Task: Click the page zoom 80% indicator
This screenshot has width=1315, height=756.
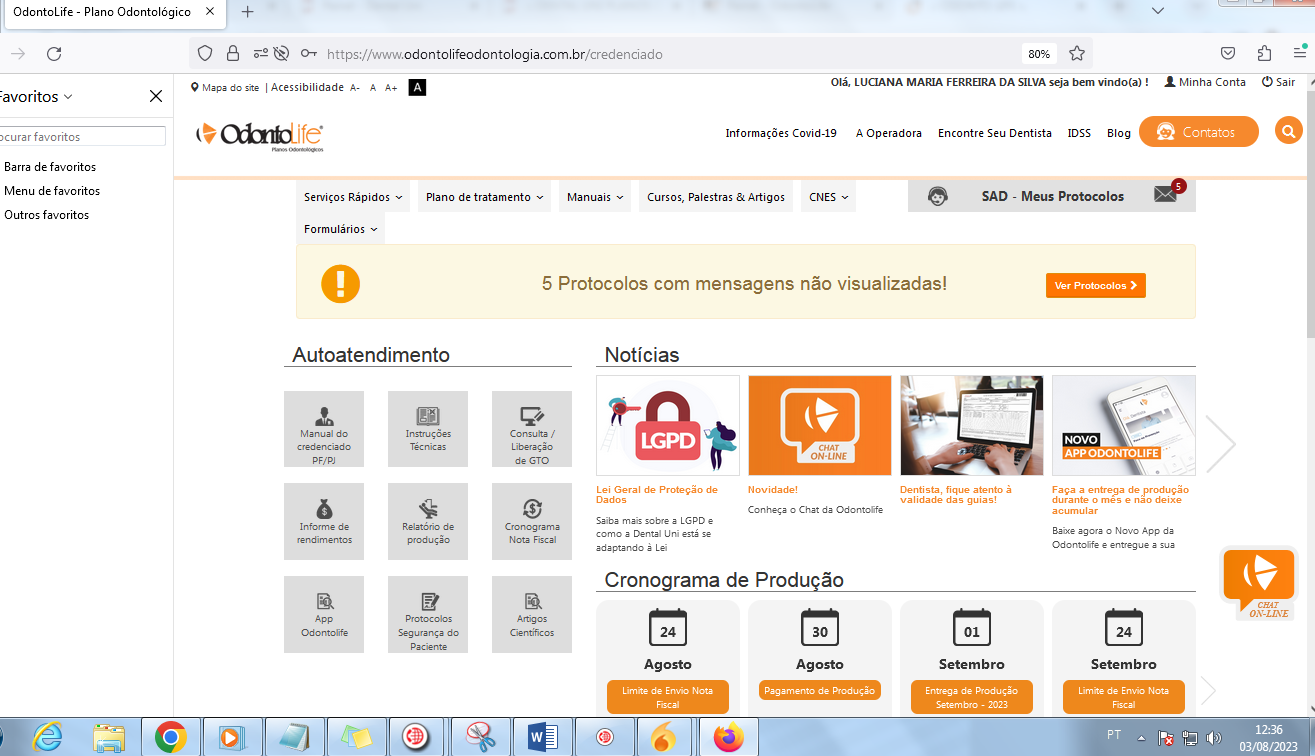Action: [x=1039, y=54]
